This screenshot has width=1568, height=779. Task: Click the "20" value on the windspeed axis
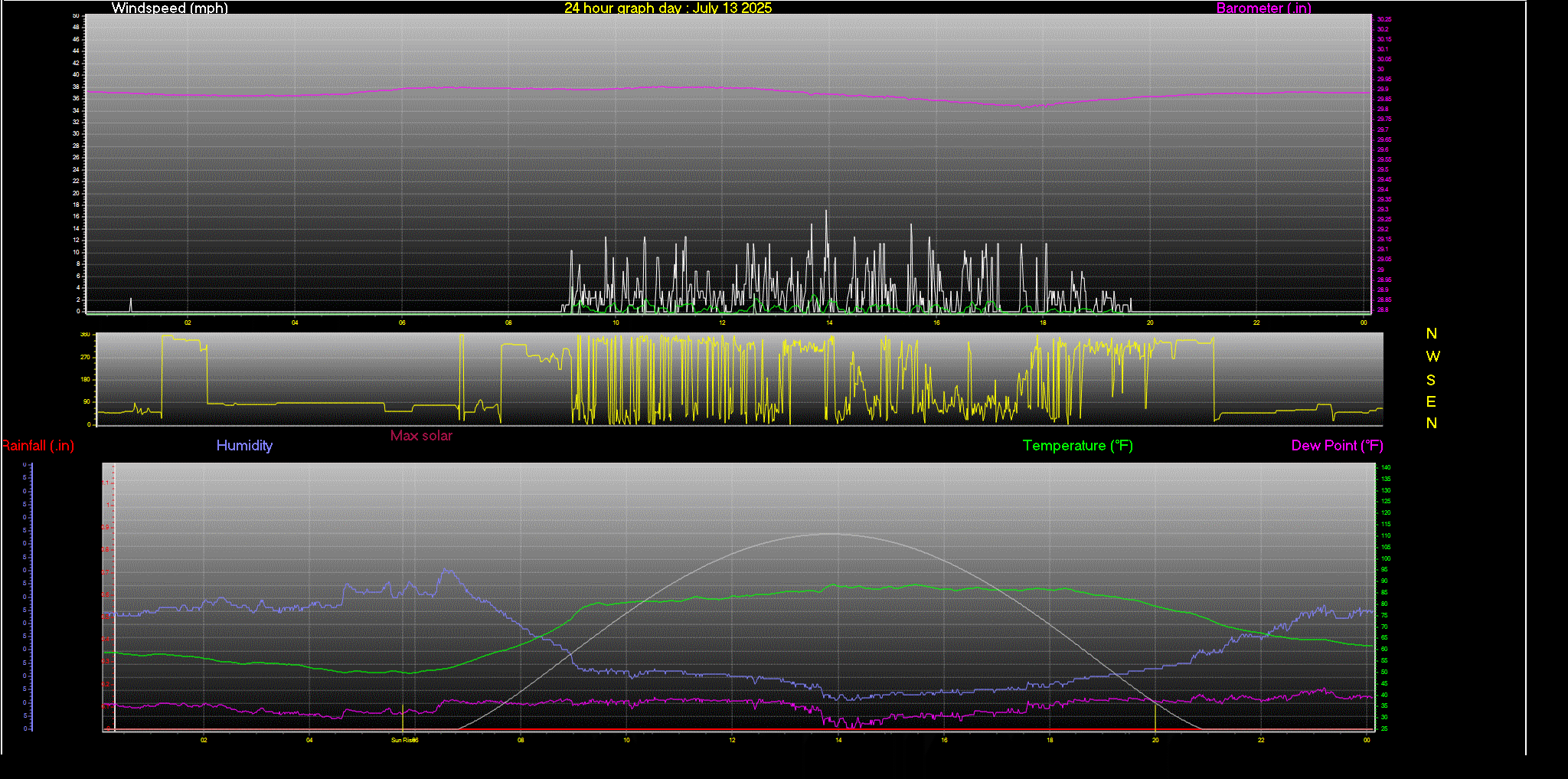coord(76,193)
